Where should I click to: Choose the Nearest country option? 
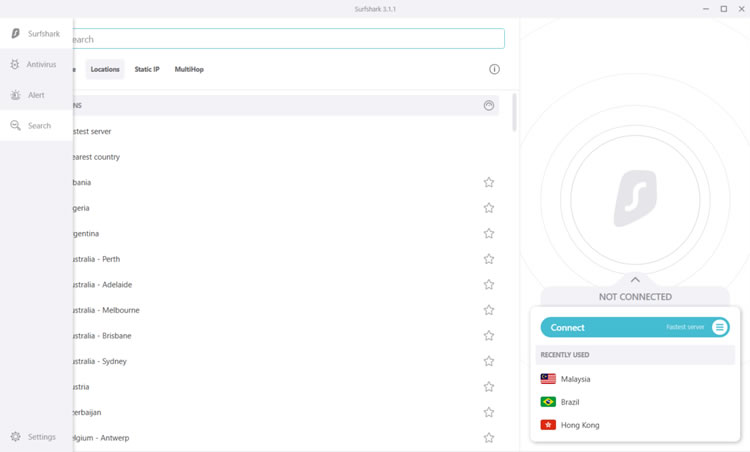(286, 157)
